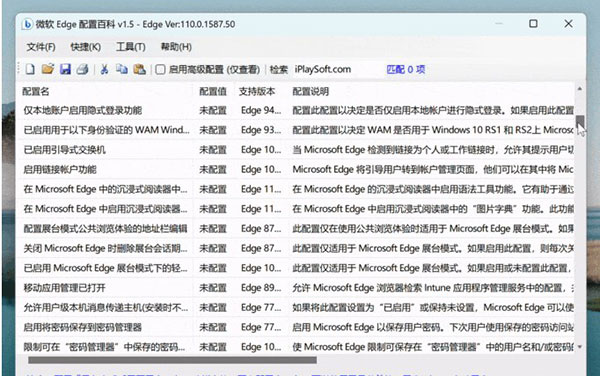Select row 关闭 Microsoft Edge 时删除展台会话
Screen dimensions: 600x376
tap(295, 249)
